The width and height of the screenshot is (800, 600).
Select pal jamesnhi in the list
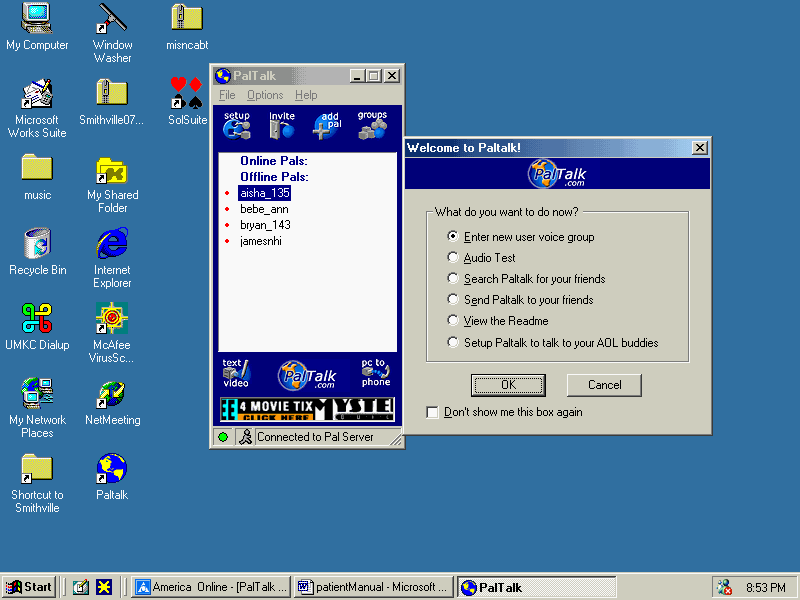pyautogui.click(x=261, y=241)
